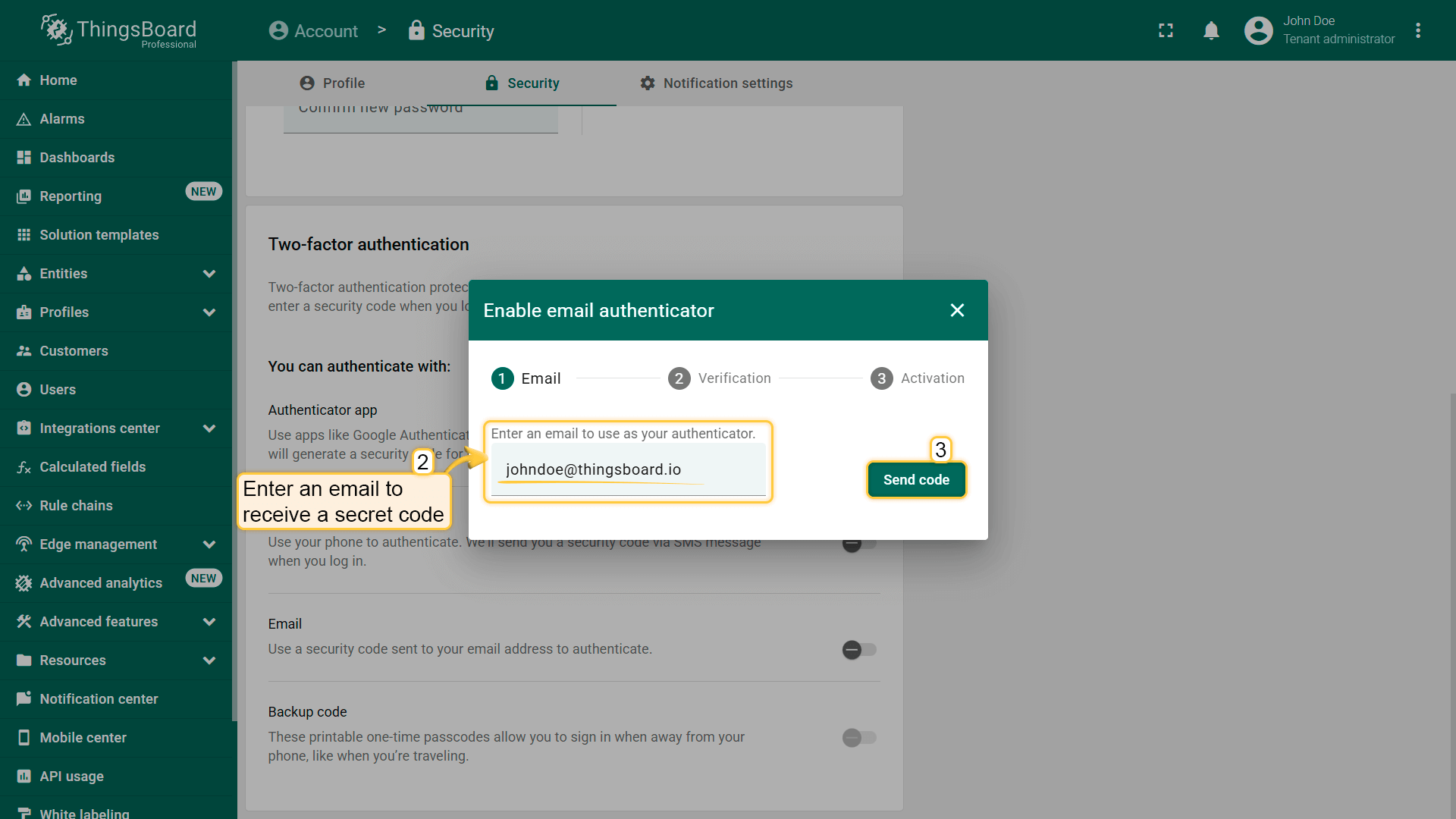
Task: Click the notifications bell icon
Action: click(1211, 30)
